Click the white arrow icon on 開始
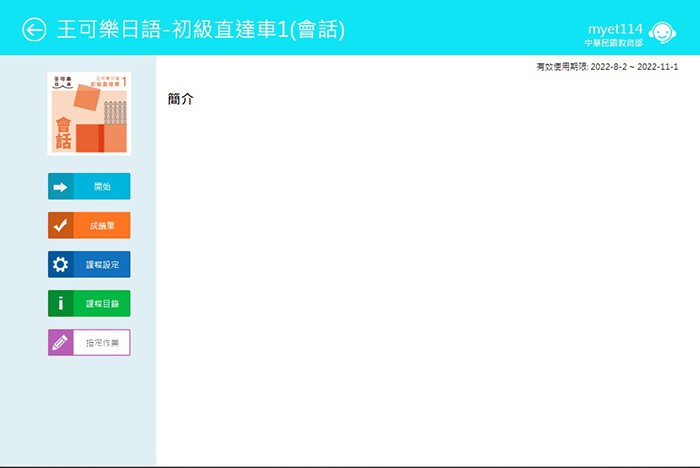The image size is (700, 468). [x=60, y=187]
